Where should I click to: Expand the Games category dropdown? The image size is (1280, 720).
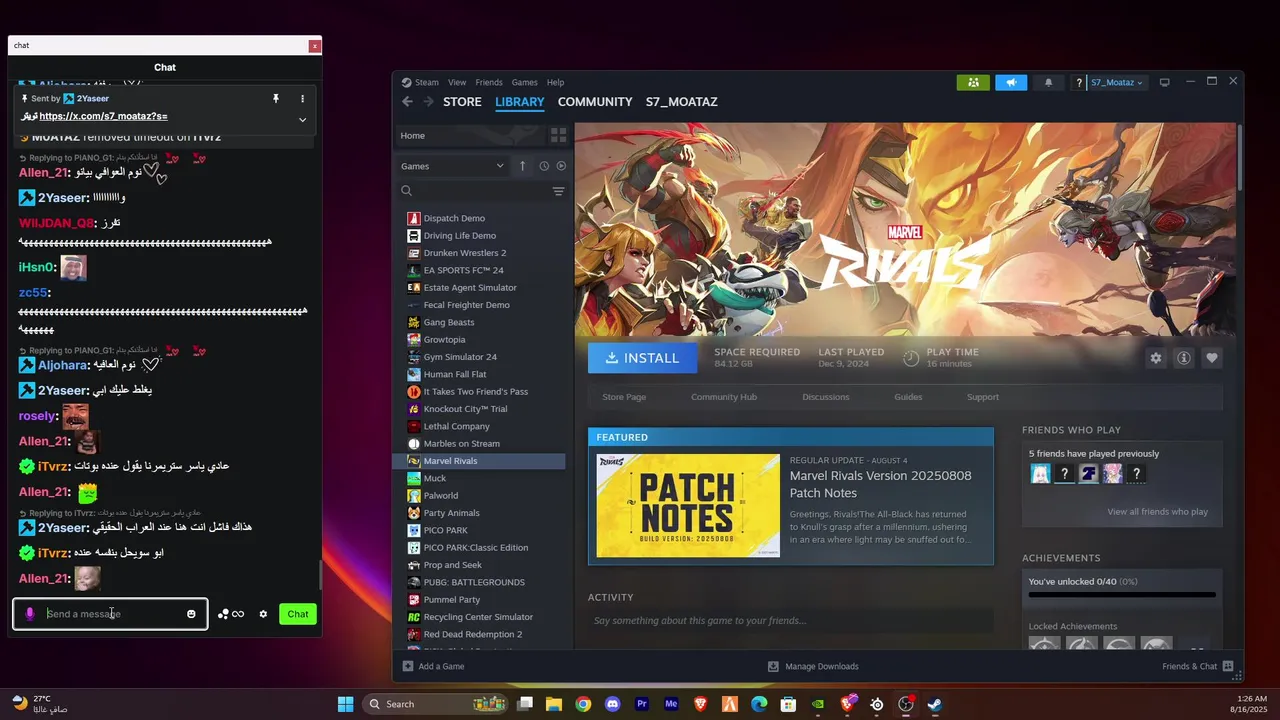453,166
